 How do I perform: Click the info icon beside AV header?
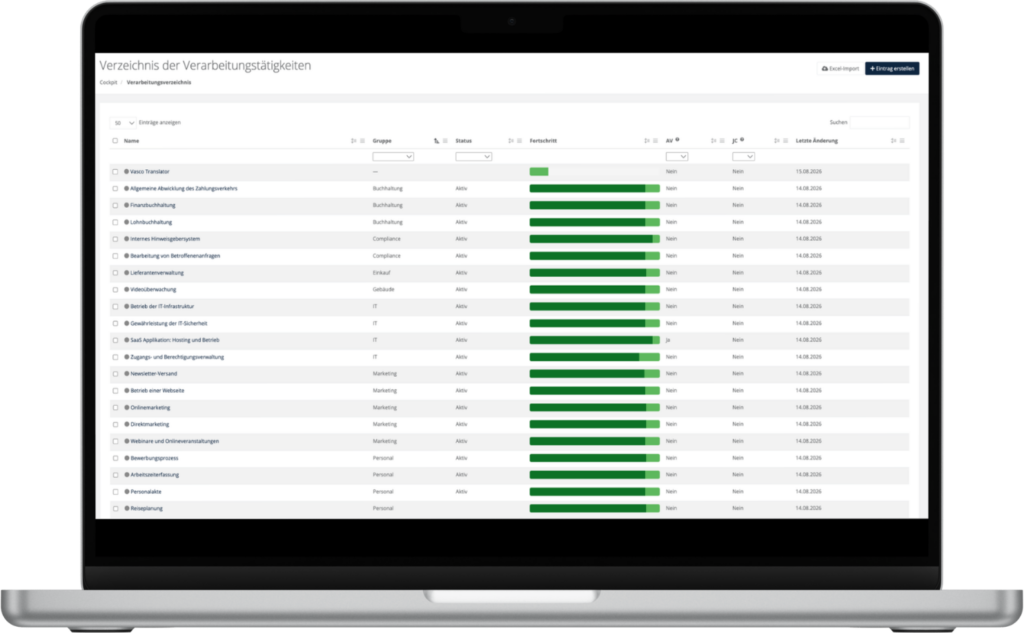click(x=677, y=140)
